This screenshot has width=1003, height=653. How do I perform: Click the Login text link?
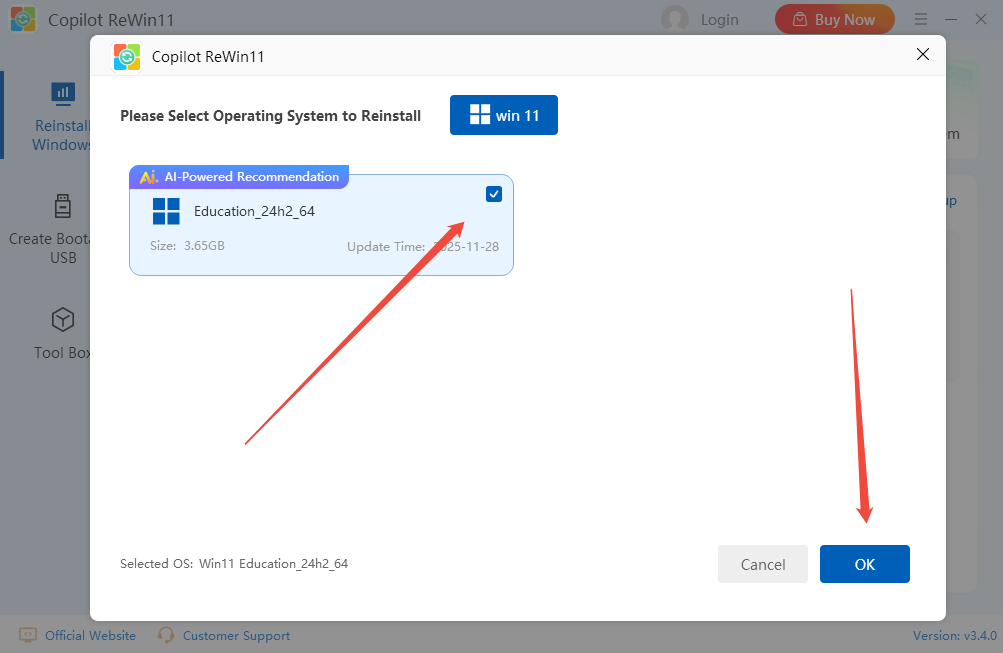719,19
